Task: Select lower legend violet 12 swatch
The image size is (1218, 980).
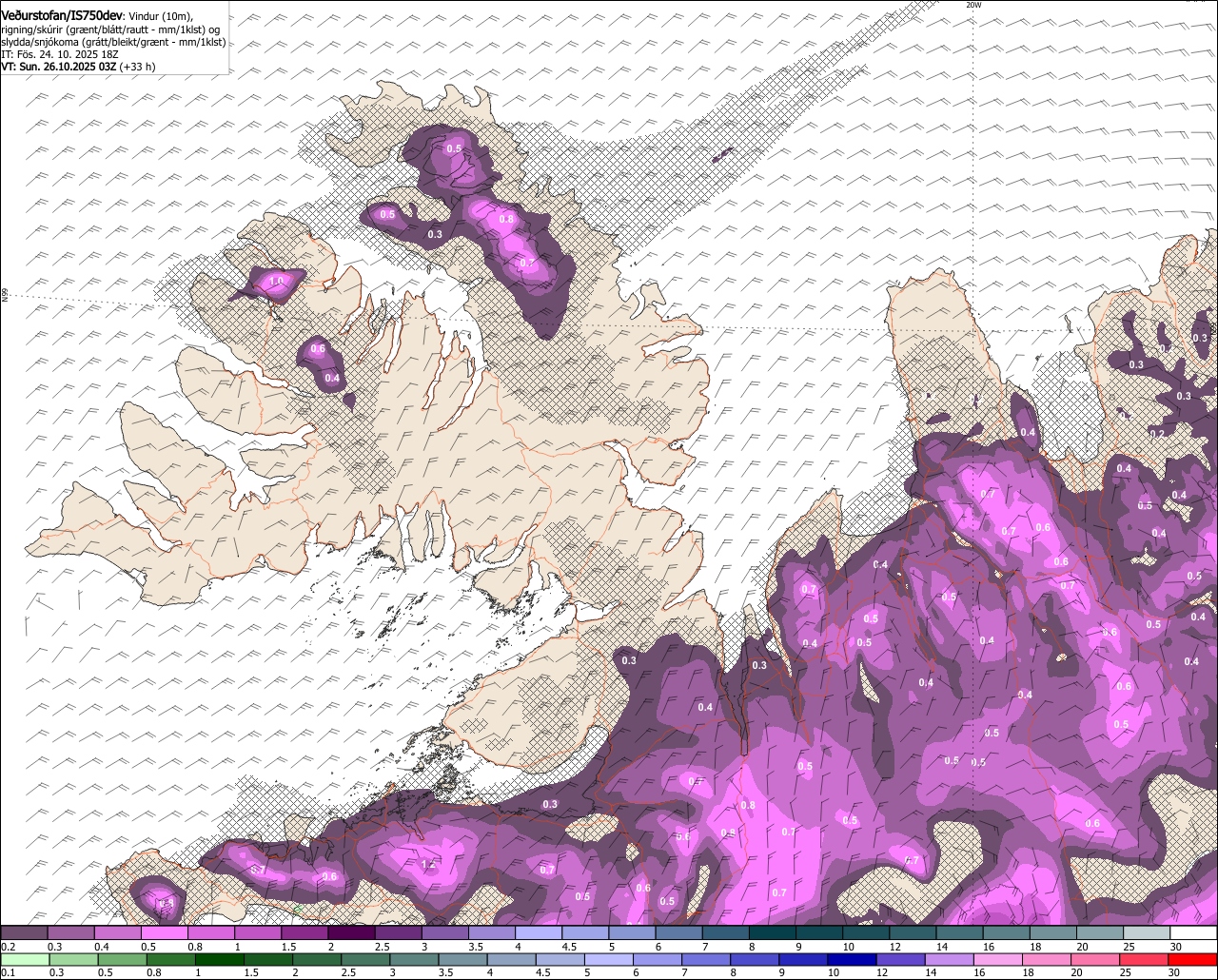Action: pos(900,960)
